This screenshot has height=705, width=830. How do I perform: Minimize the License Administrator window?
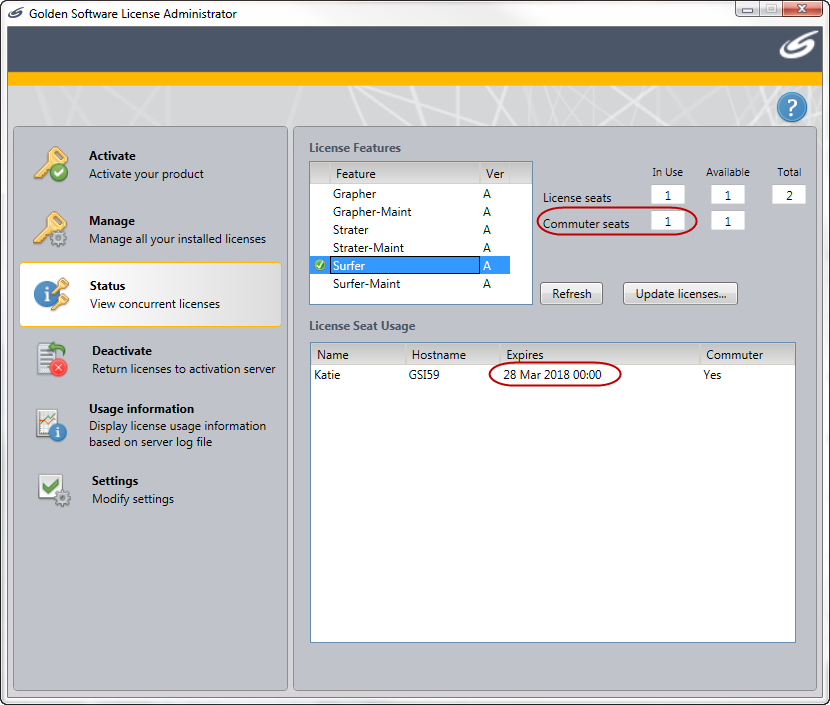(x=747, y=9)
